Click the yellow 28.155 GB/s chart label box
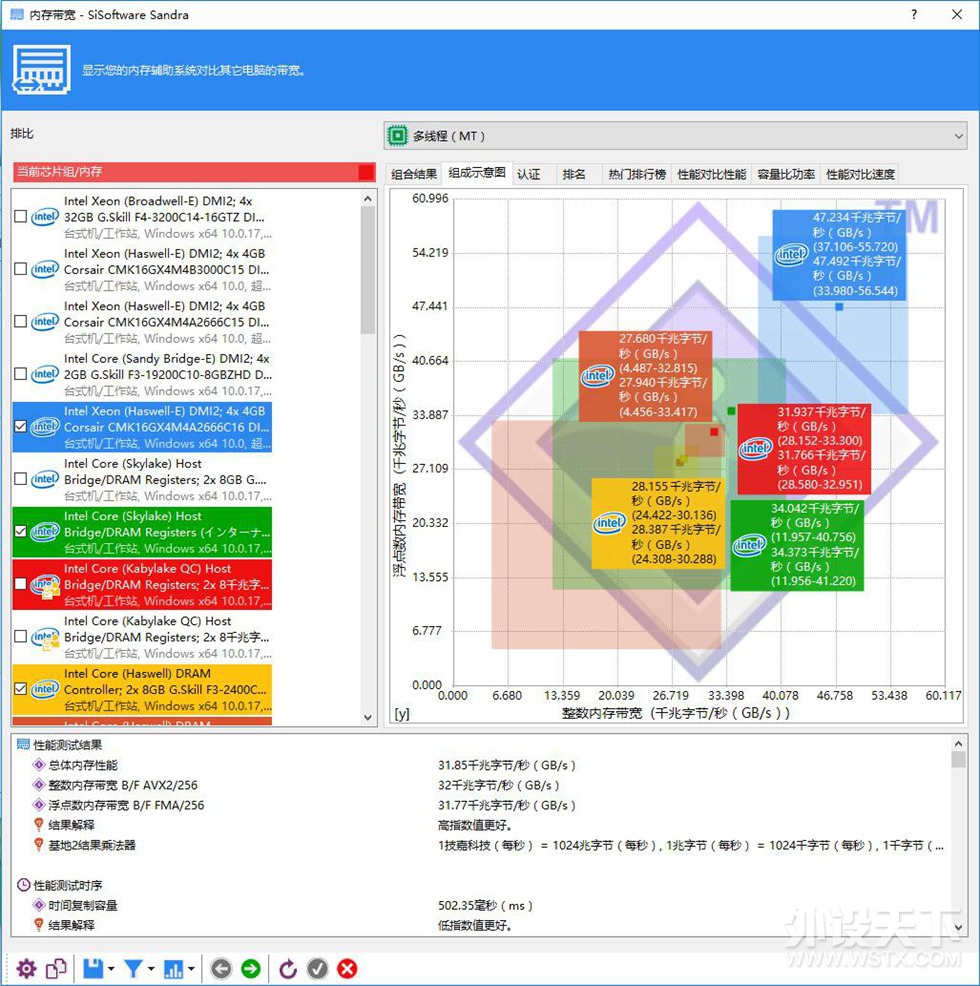Image resolution: width=980 pixels, height=986 pixels. click(659, 523)
